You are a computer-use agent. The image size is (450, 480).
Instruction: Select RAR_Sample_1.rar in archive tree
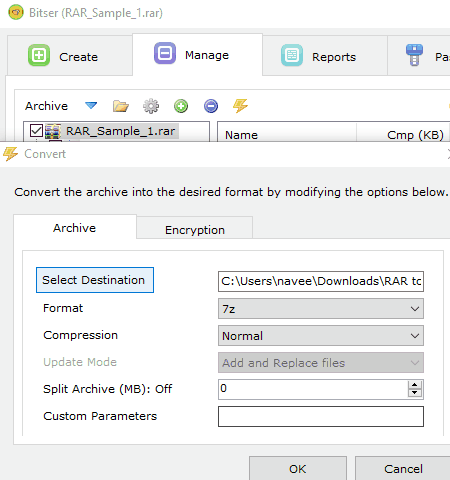[120, 131]
